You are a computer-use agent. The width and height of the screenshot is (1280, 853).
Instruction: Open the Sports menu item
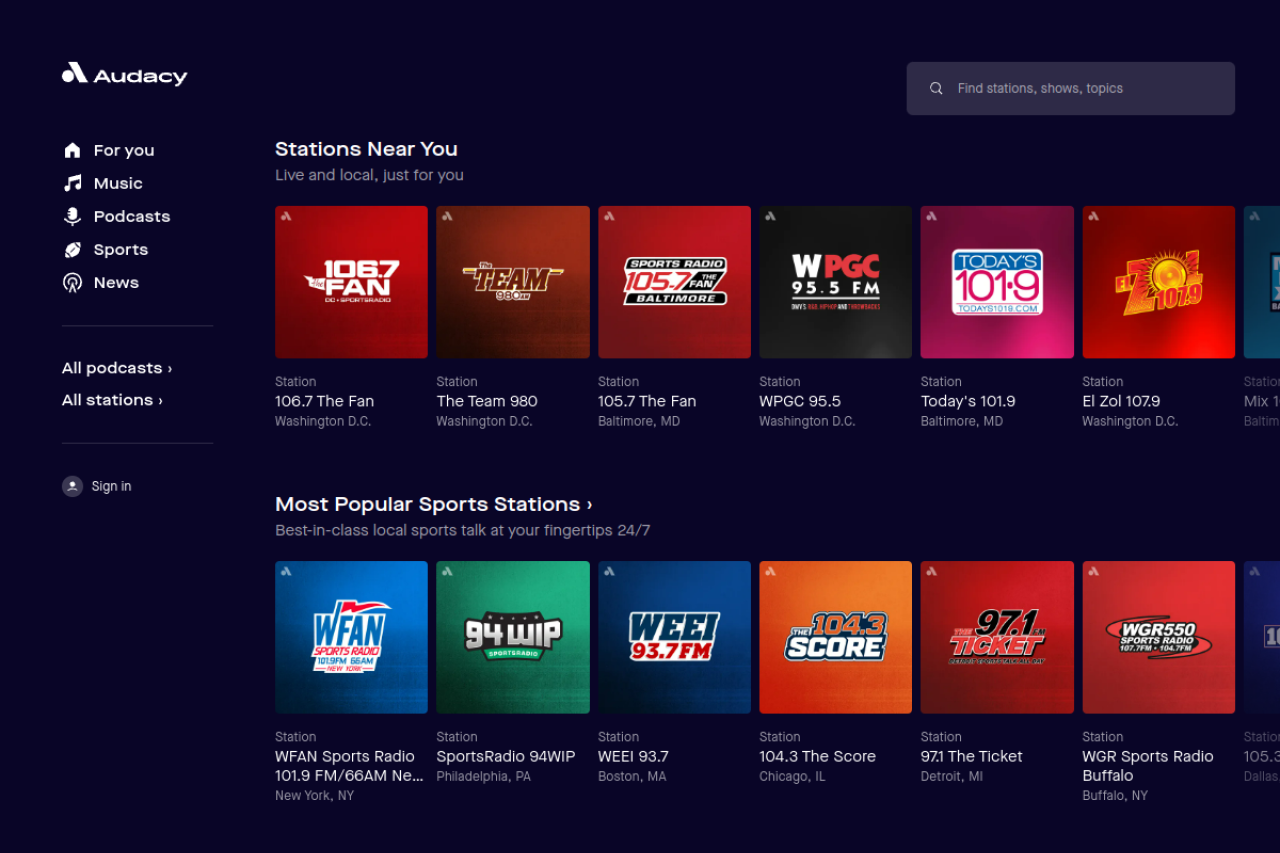(120, 250)
